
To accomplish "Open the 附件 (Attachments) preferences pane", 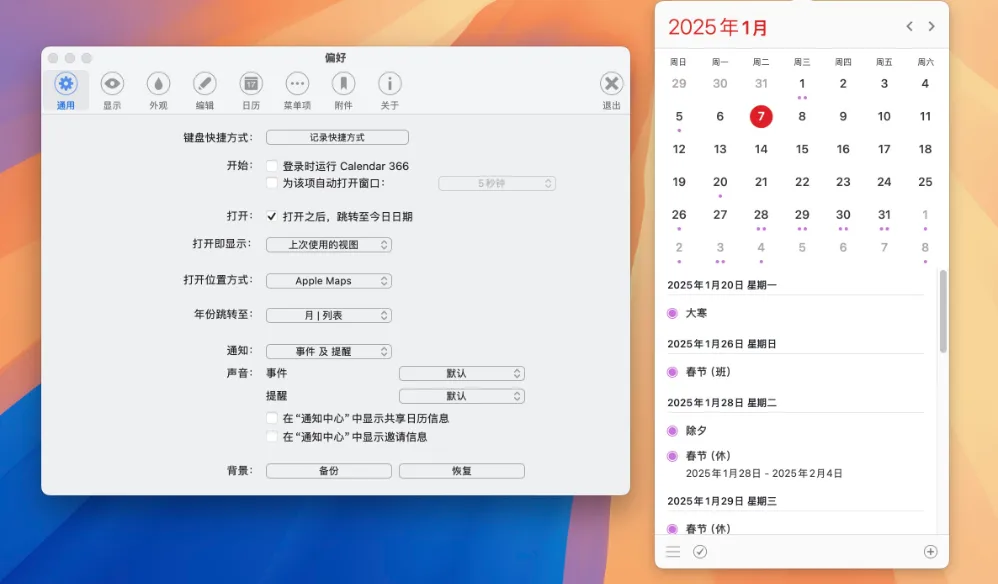I will pos(343,90).
